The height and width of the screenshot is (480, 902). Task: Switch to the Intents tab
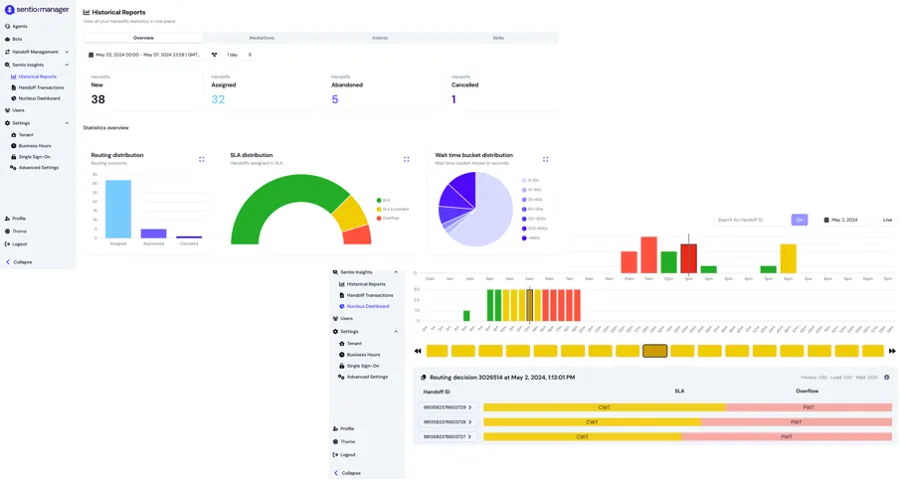pos(380,38)
